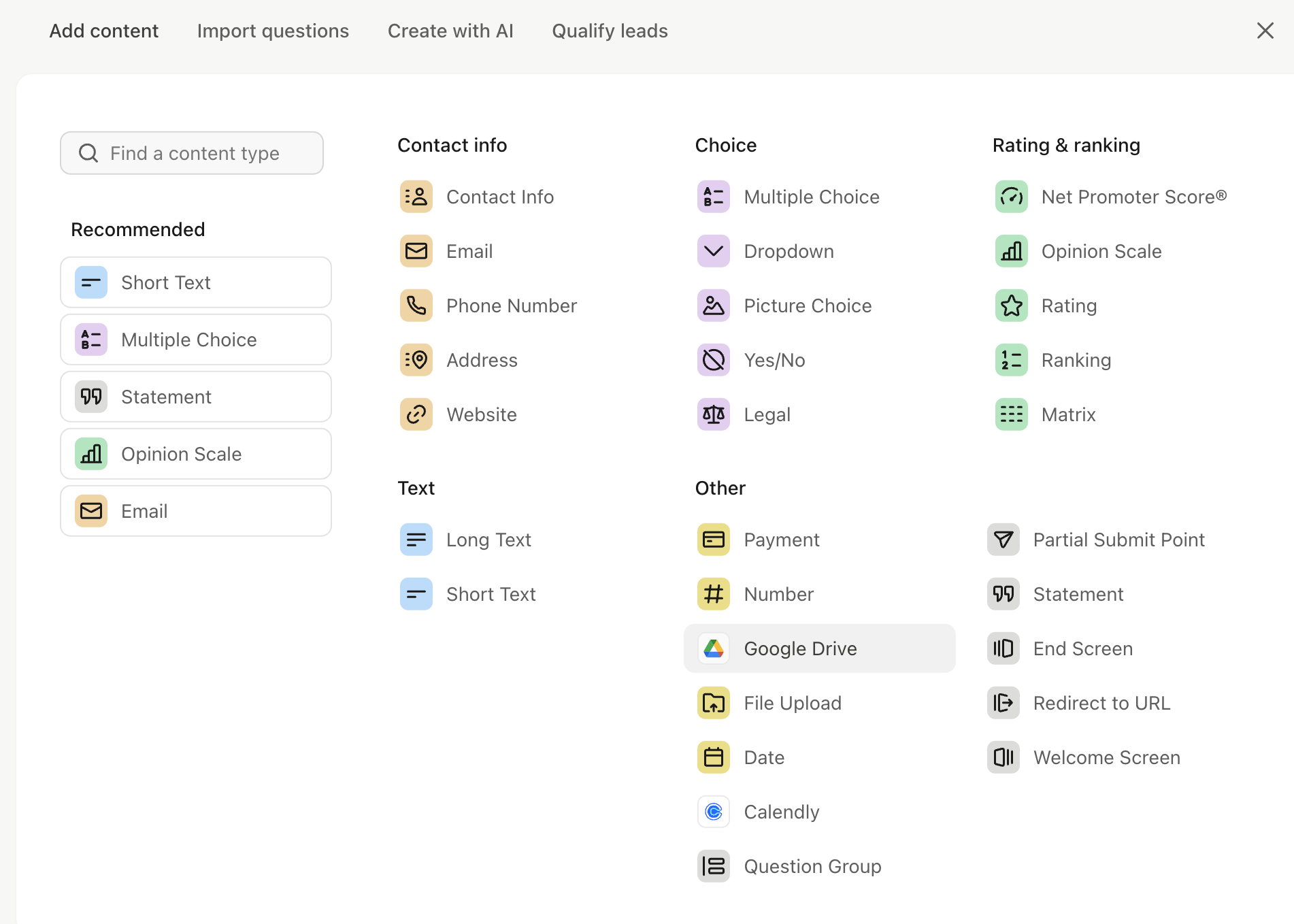Click the Matrix label
Viewport: 1294px width, 924px height.
click(1068, 414)
